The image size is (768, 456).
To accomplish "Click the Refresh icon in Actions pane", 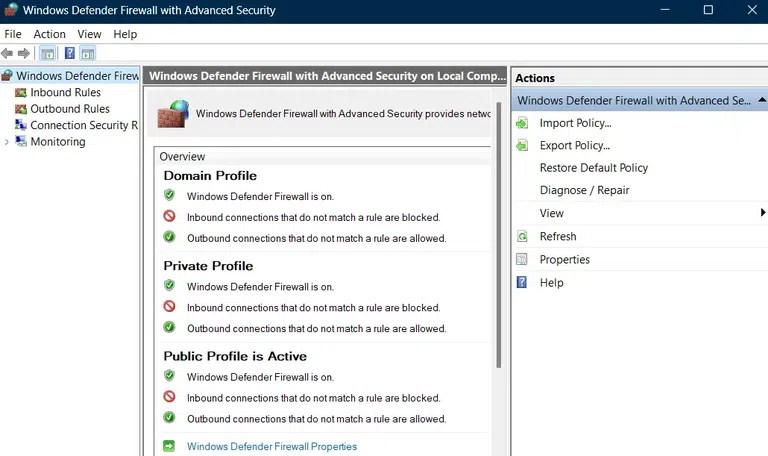I will (x=522, y=237).
